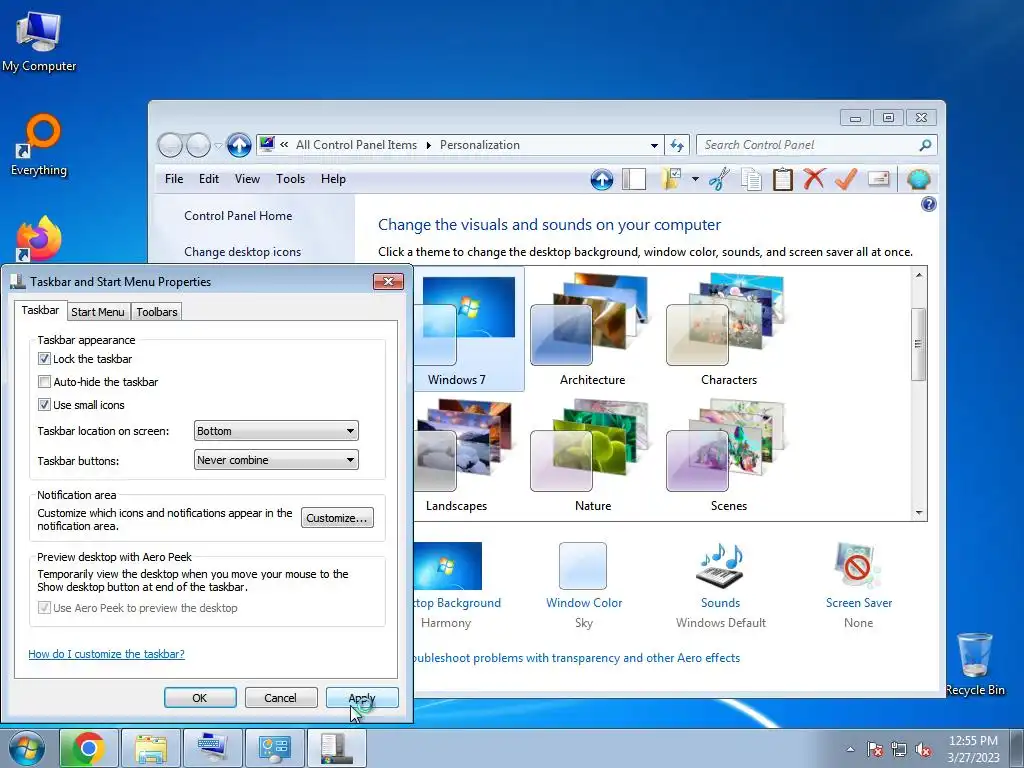Open Windows Explorer folder taskbar icon
Screen dimensions: 1024x768
151,748
